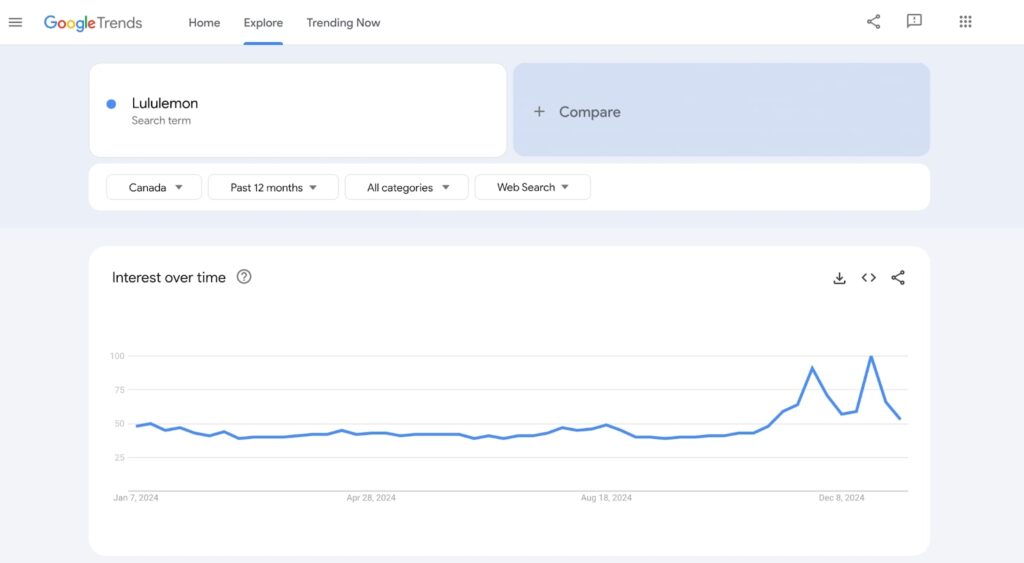The image size is (1024, 563).
Task: Open the hamburger main menu
Action: click(x=15, y=22)
